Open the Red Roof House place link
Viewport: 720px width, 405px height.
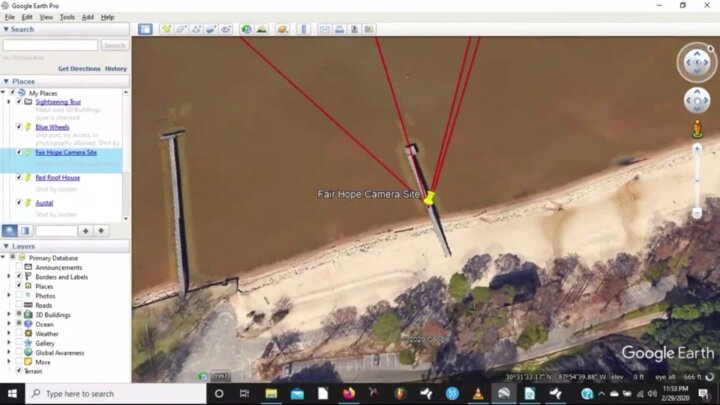coord(58,177)
